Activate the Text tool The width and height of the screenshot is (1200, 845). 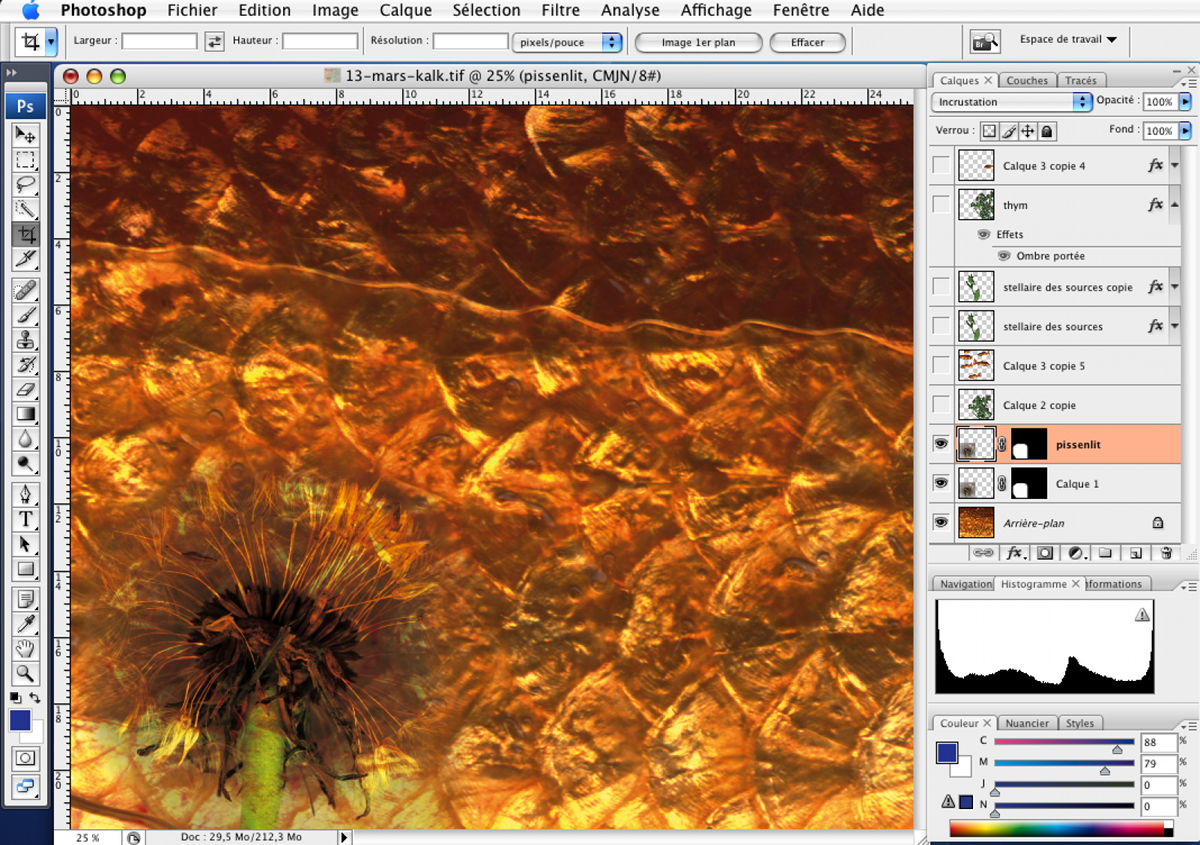pyautogui.click(x=26, y=519)
